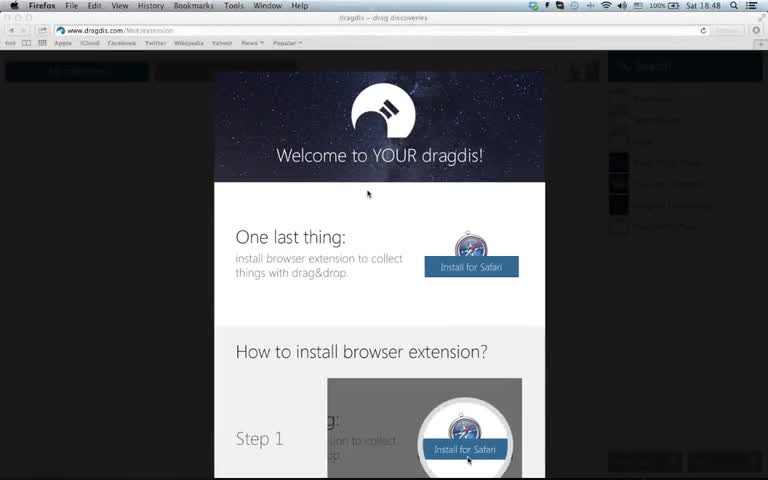Open the Facebook bookmark
Image resolution: width=768 pixels, height=480 pixels.
[x=121, y=43]
